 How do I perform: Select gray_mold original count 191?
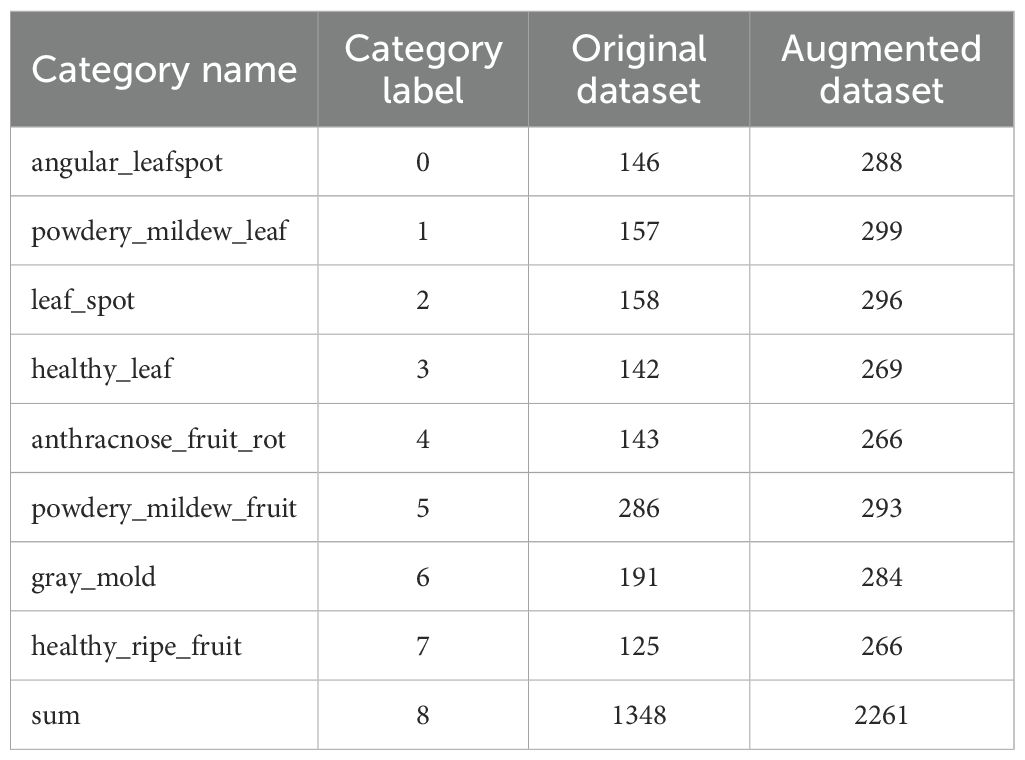639,577
